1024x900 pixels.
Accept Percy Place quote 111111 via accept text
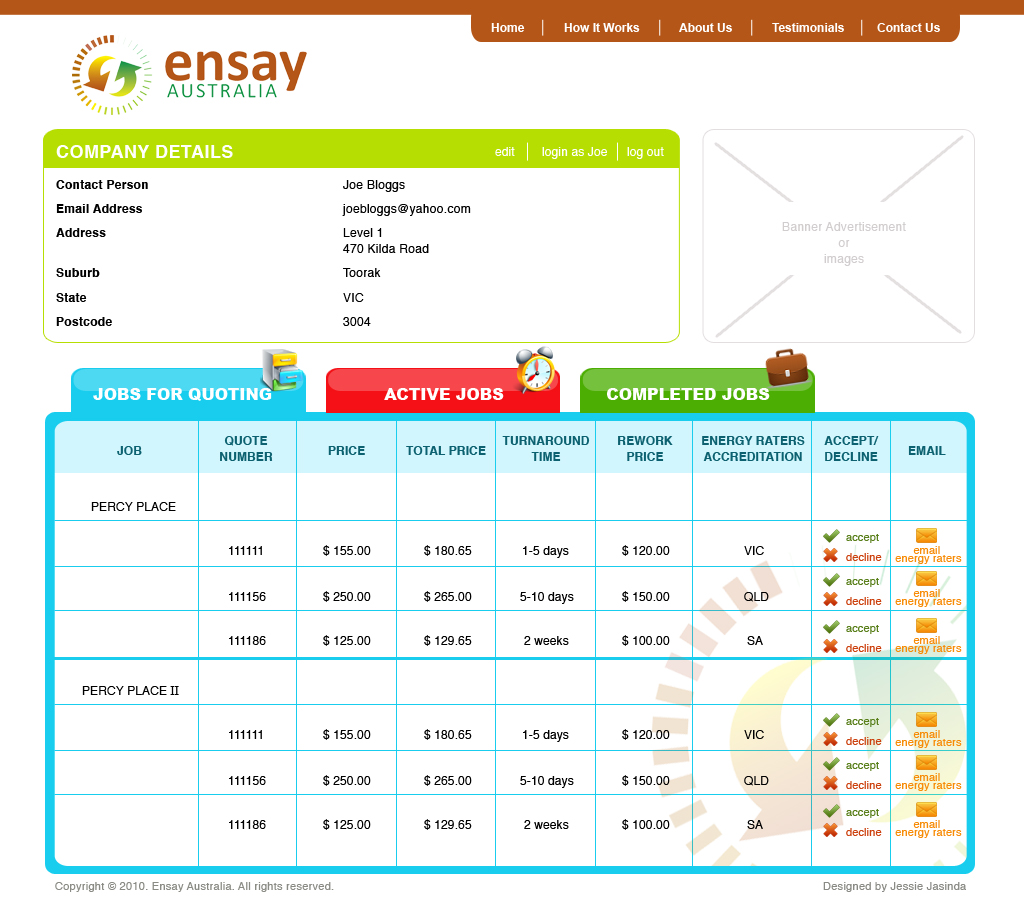coord(862,538)
